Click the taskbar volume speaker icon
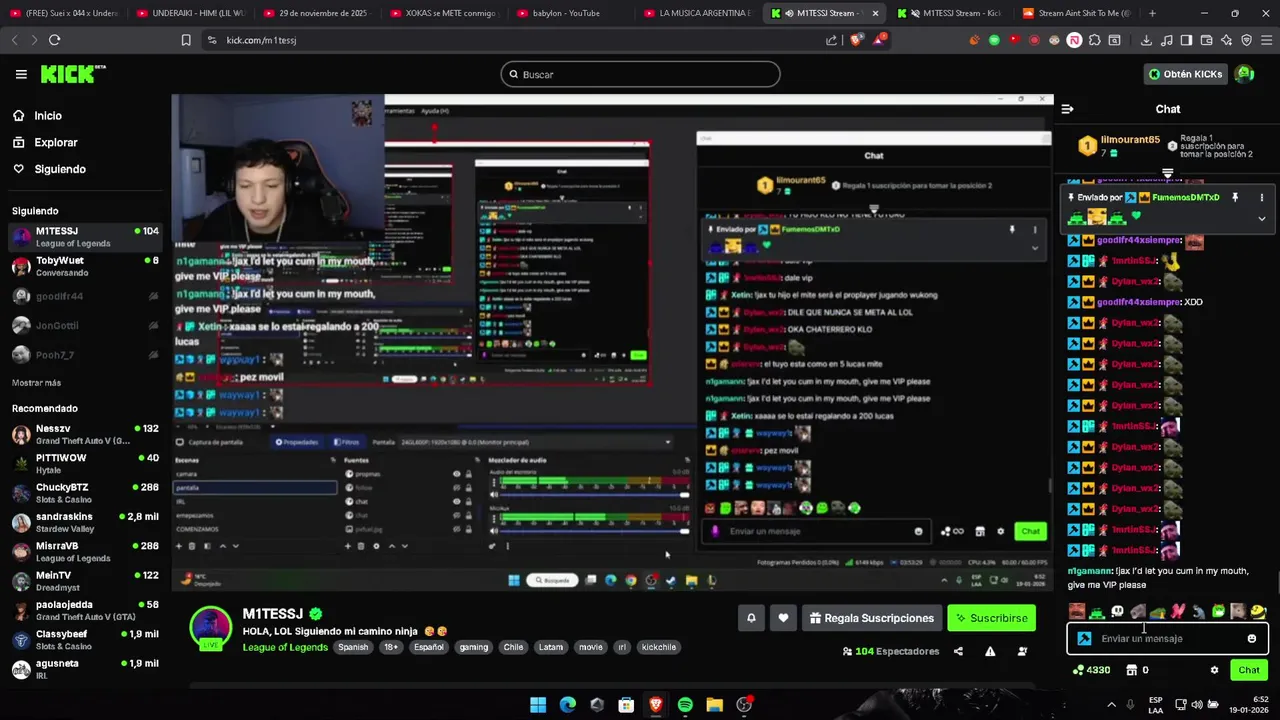This screenshot has width=1280, height=720. pos(1199,705)
